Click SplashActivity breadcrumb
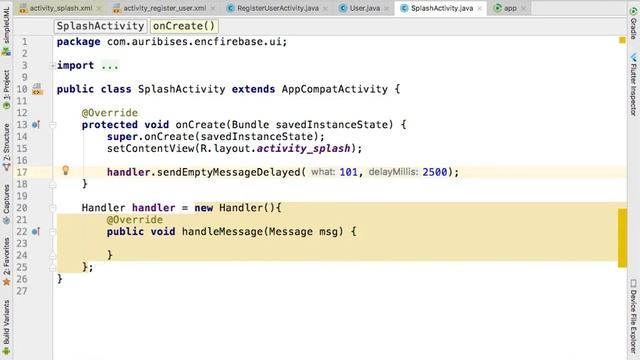640x360 pixels. 100,26
